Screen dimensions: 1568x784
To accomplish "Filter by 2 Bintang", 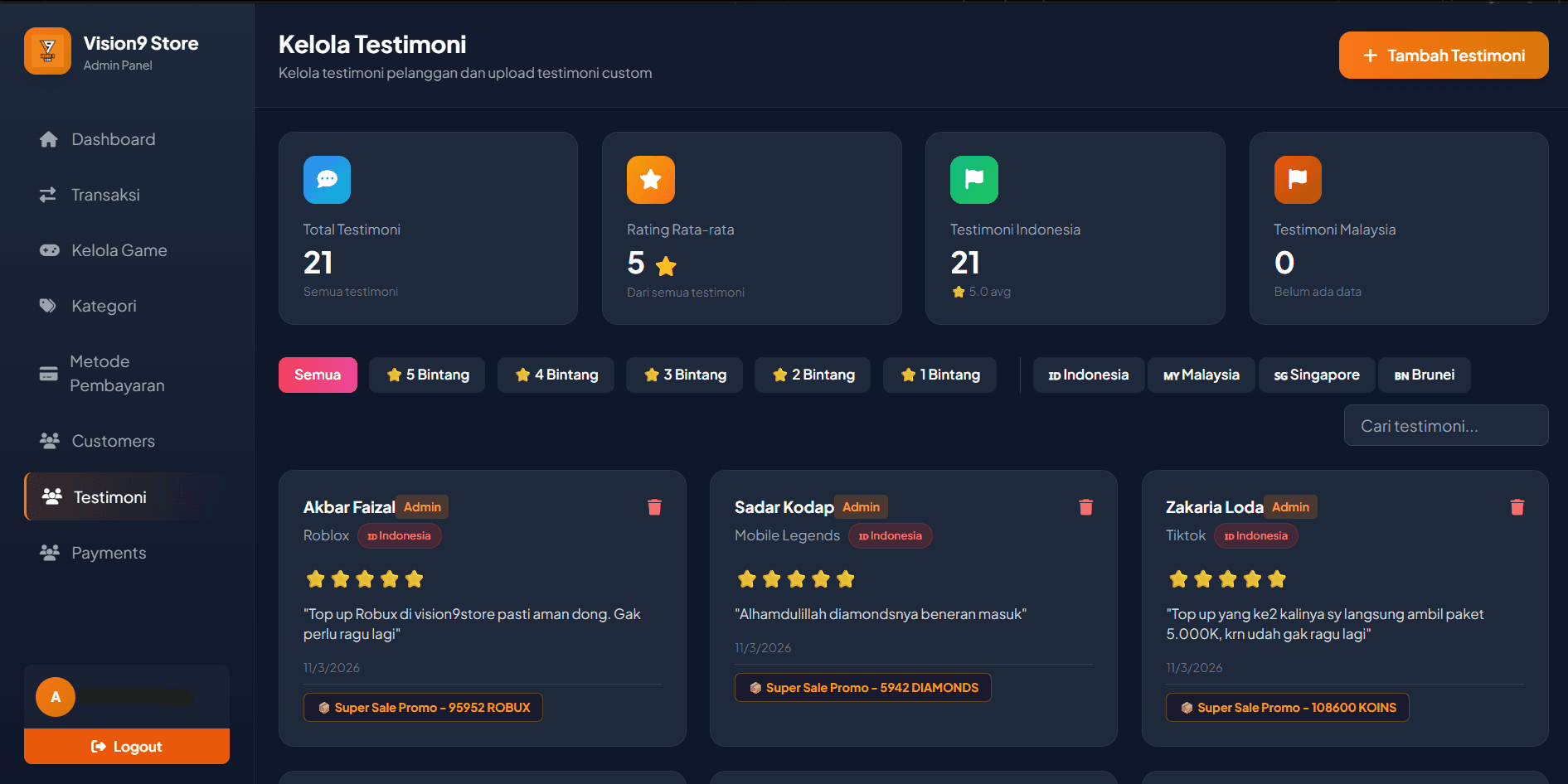I will point(813,375).
